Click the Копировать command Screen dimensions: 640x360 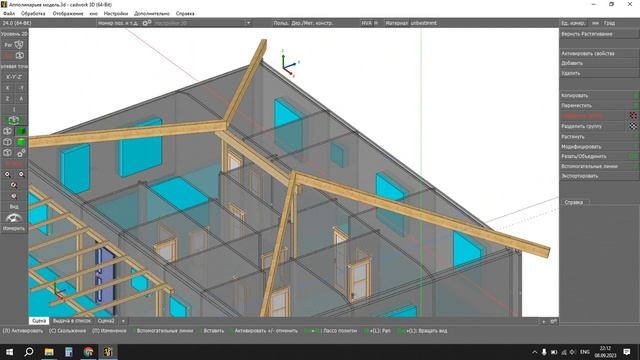[598, 96]
